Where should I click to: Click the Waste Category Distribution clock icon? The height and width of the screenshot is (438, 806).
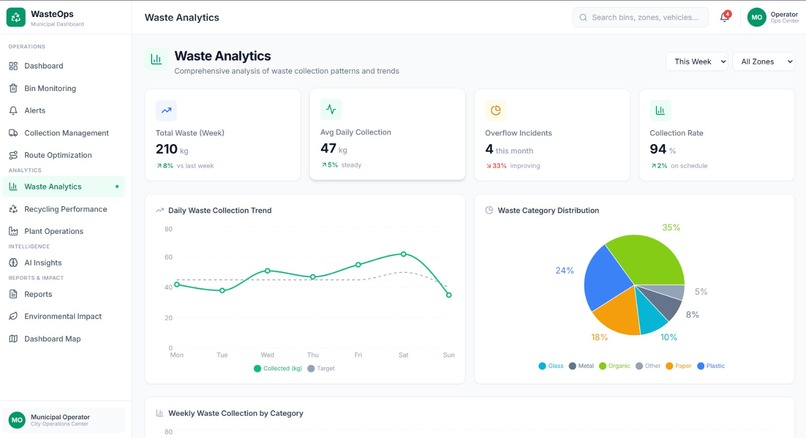(489, 210)
